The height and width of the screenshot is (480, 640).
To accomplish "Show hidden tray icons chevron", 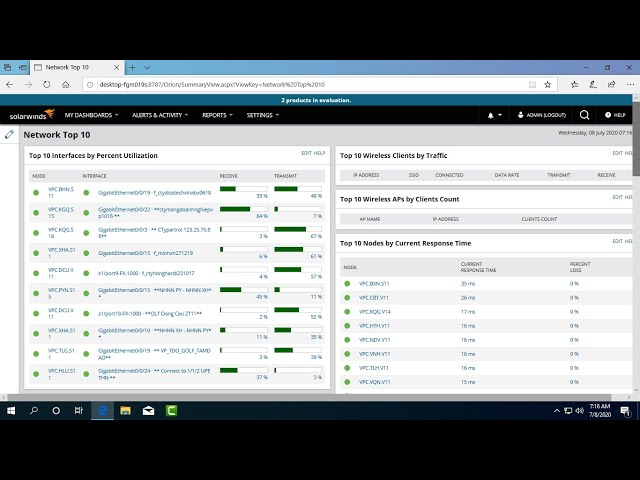I will tap(556, 411).
